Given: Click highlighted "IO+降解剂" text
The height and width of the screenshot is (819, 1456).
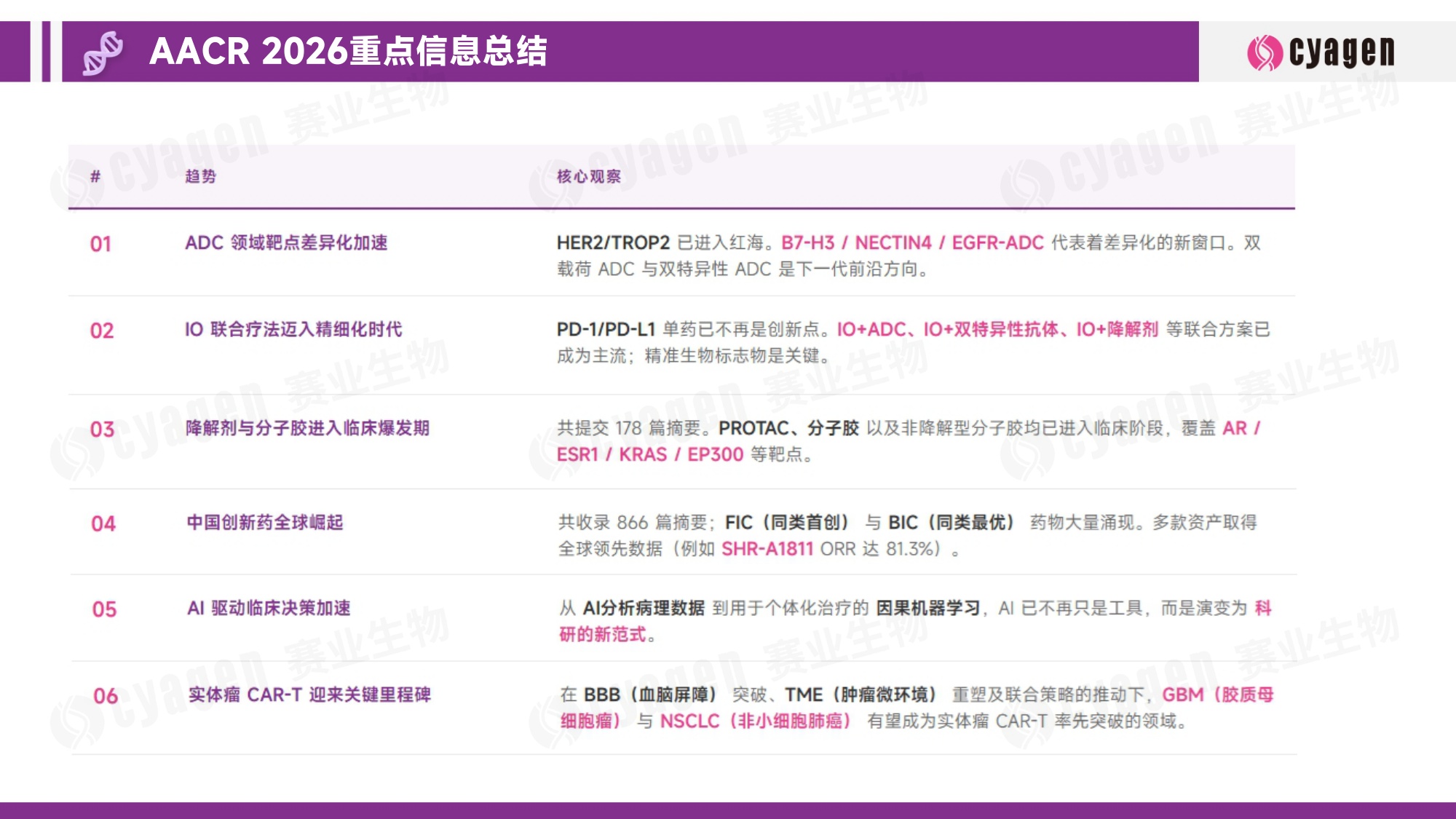Looking at the screenshot, I should (x=1117, y=329).
